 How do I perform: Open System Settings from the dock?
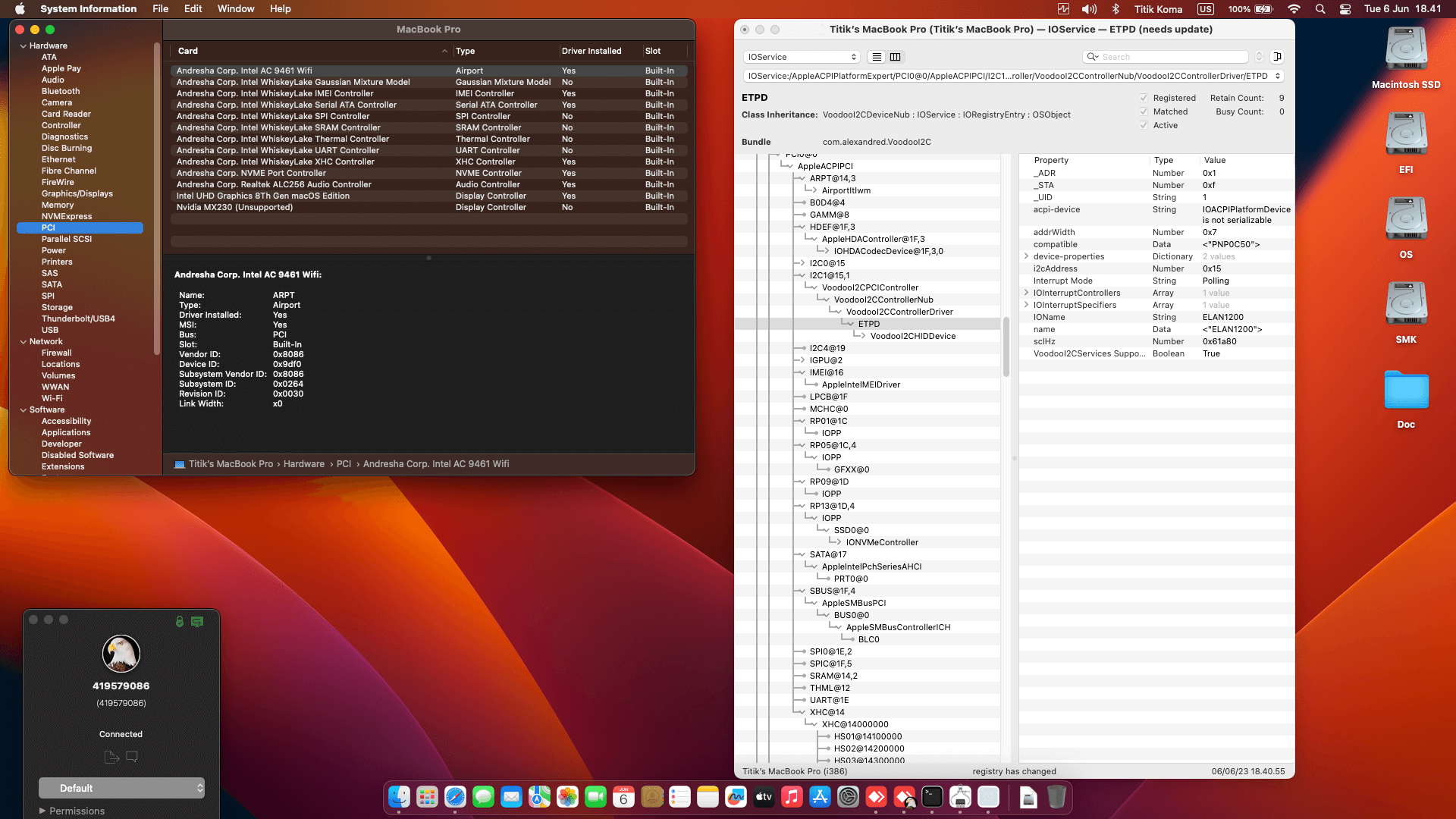click(848, 797)
